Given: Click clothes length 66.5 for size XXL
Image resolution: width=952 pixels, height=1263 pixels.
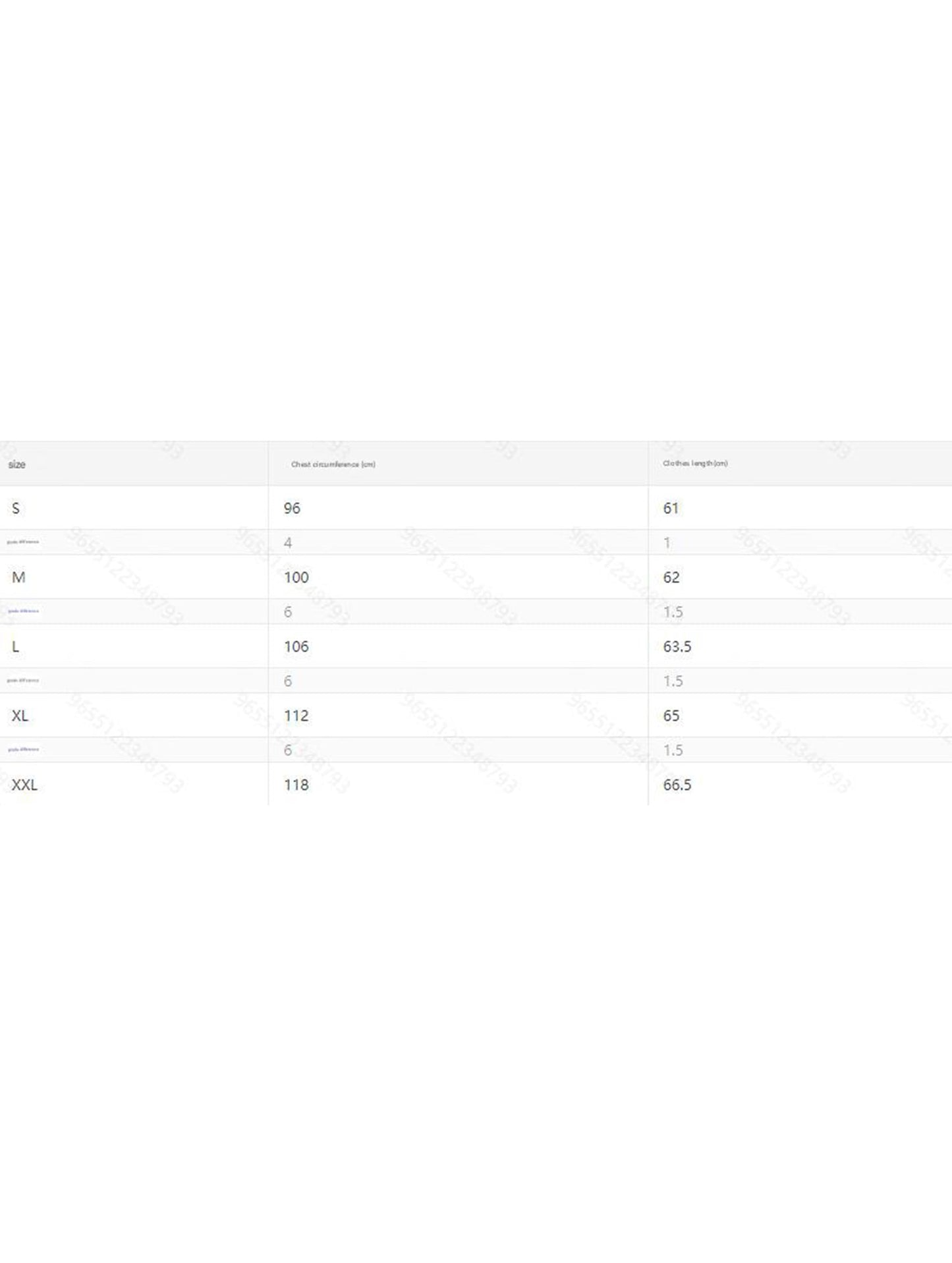Looking at the screenshot, I should point(677,785).
